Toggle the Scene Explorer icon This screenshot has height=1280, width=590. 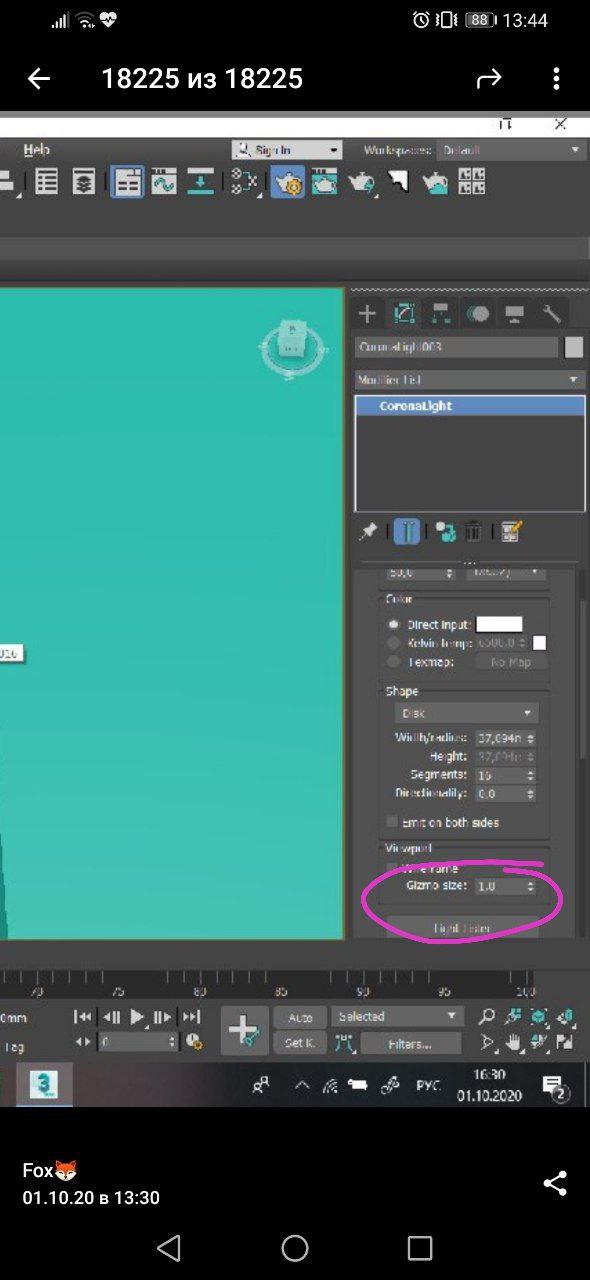tap(47, 182)
